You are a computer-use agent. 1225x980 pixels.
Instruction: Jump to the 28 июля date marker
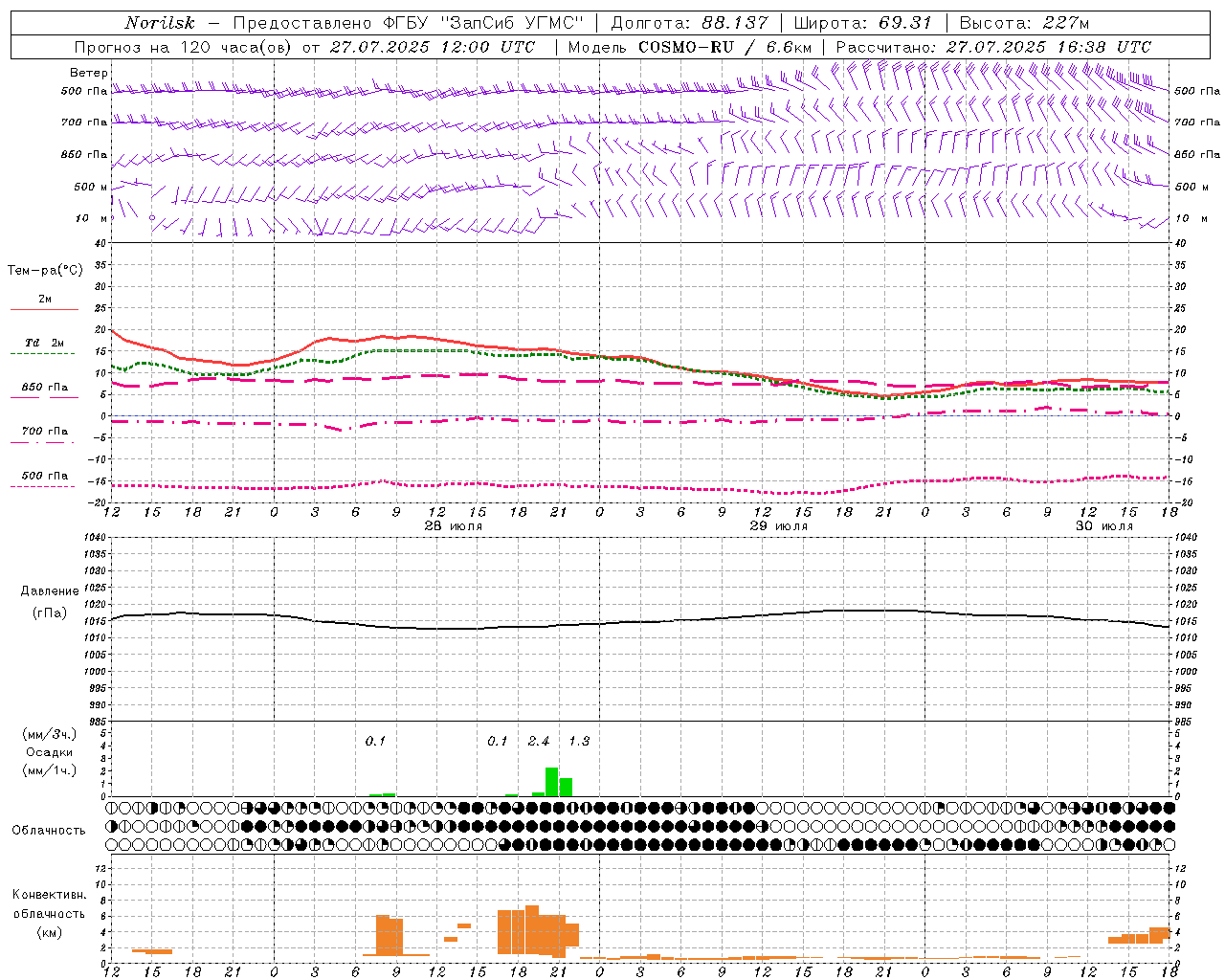tap(454, 526)
